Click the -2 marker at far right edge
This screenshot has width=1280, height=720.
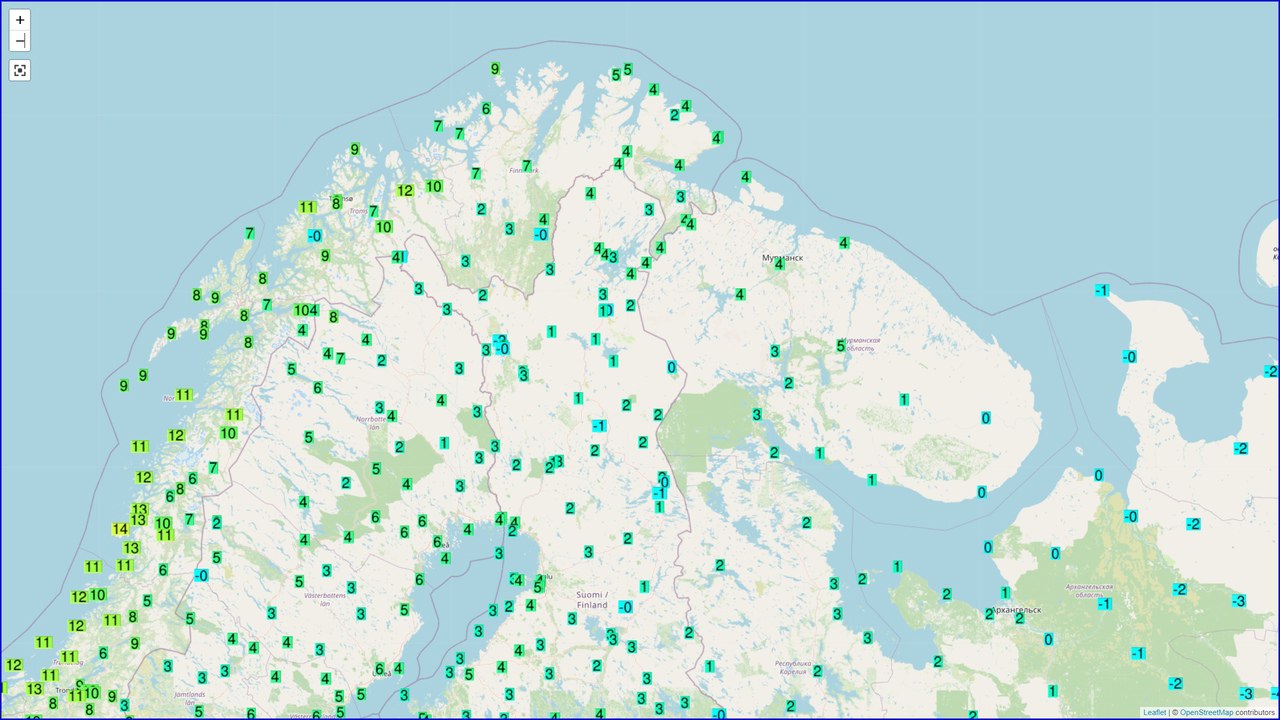1270,372
